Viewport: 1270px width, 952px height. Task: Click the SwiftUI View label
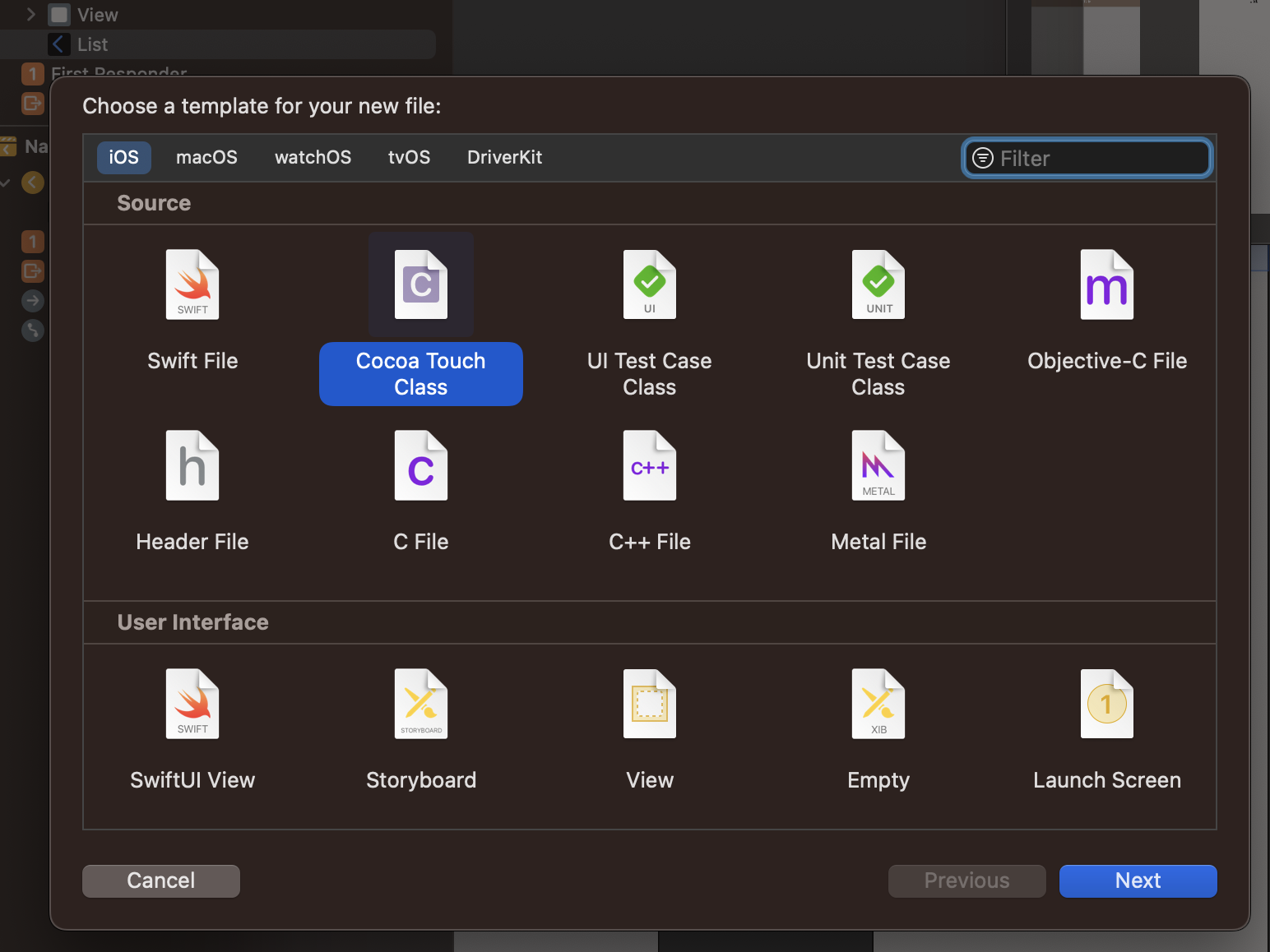192,780
